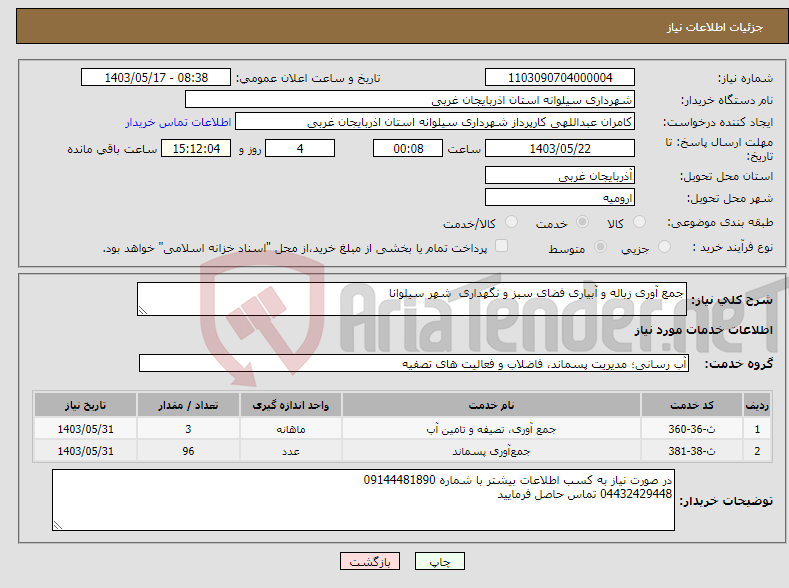Click the ردیف column header
Viewport: 789px width, 588px height.
pos(757,405)
